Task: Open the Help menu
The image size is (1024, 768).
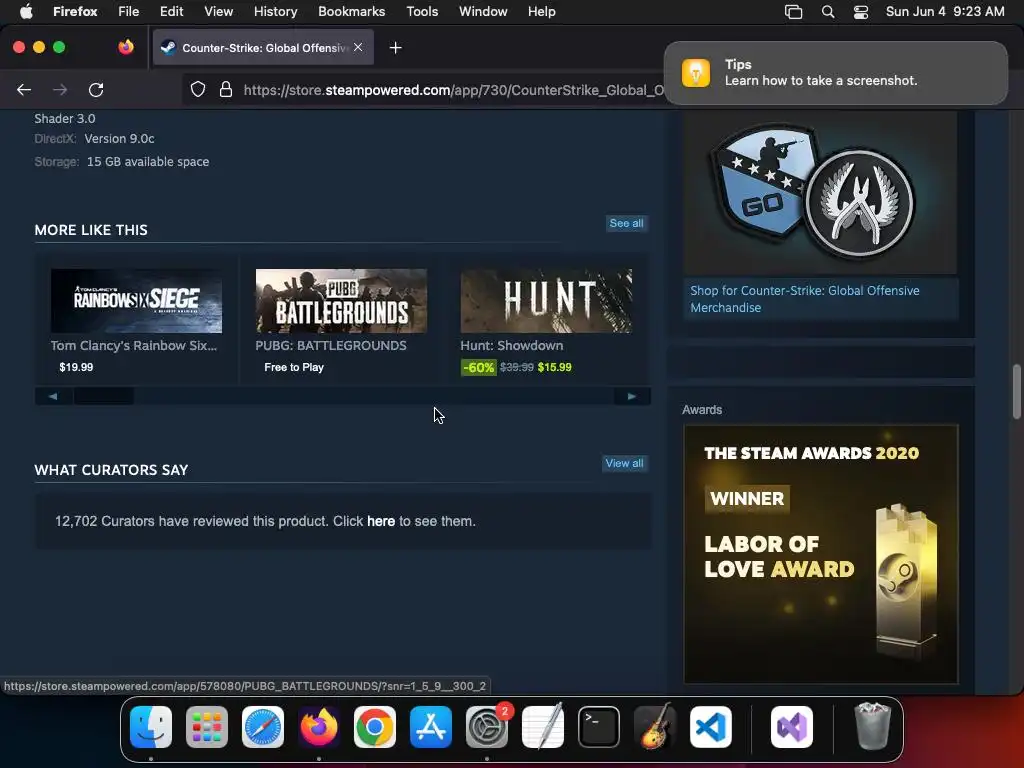Action: coord(541,11)
